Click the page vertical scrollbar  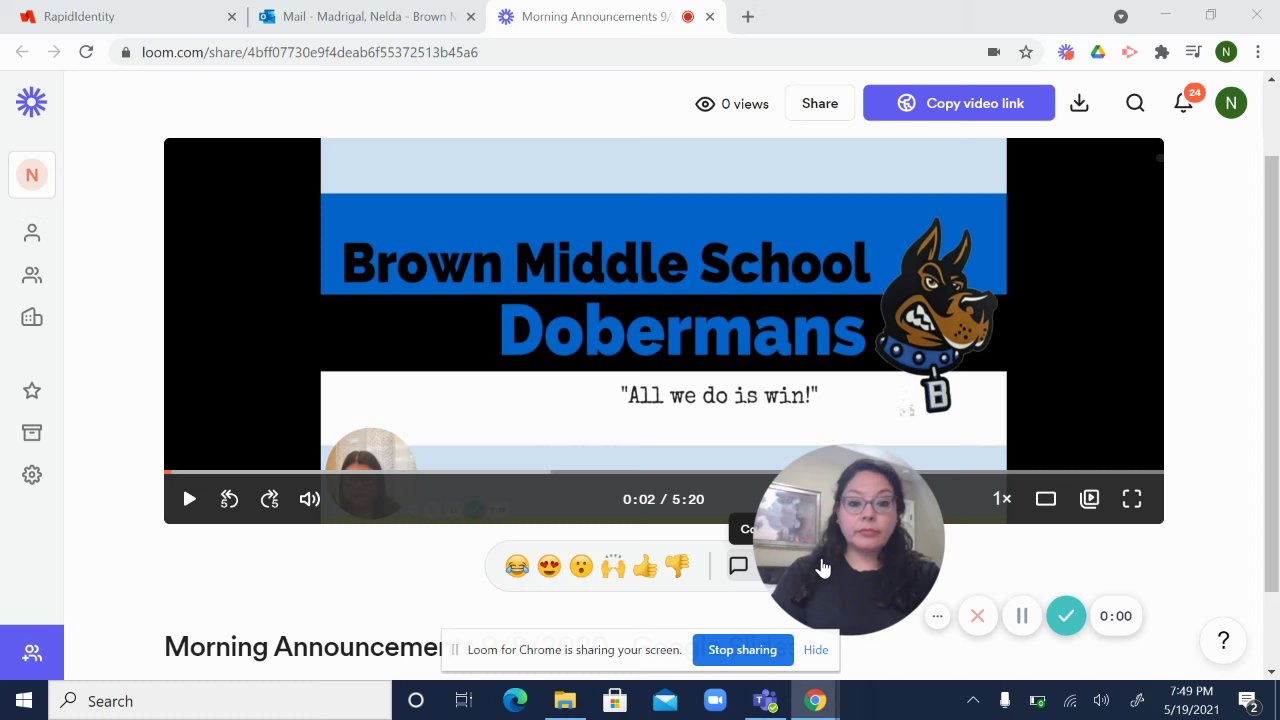[1271, 375]
